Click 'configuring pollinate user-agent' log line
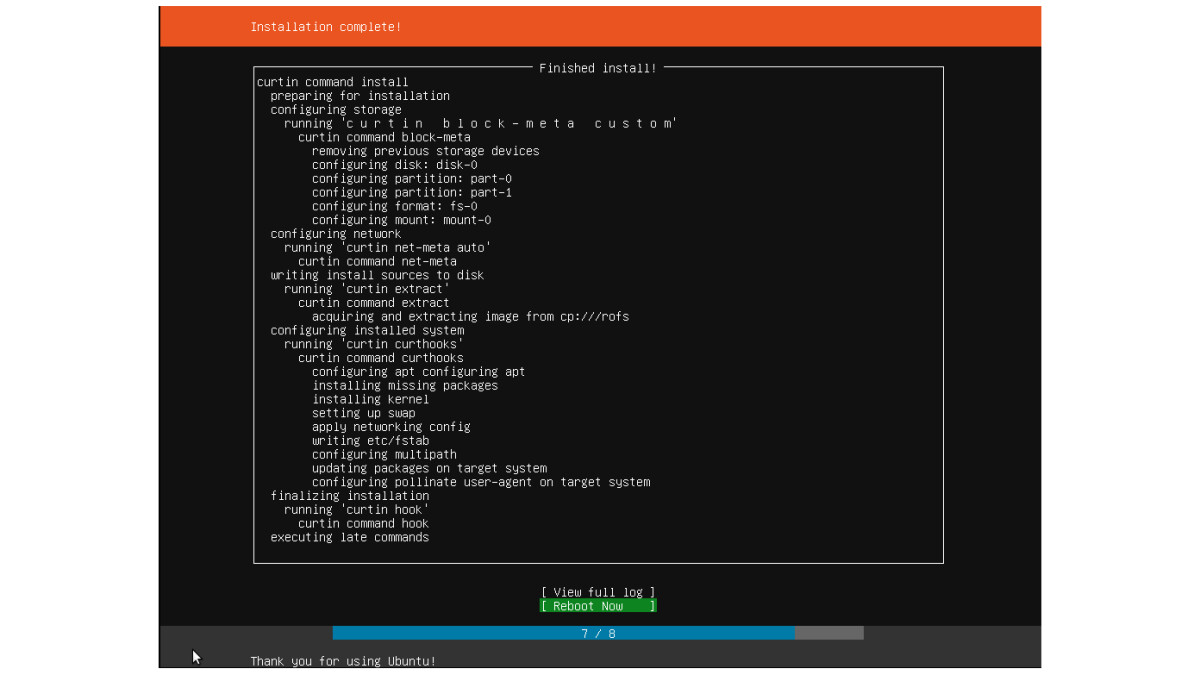The width and height of the screenshot is (1200, 675). pos(481,482)
